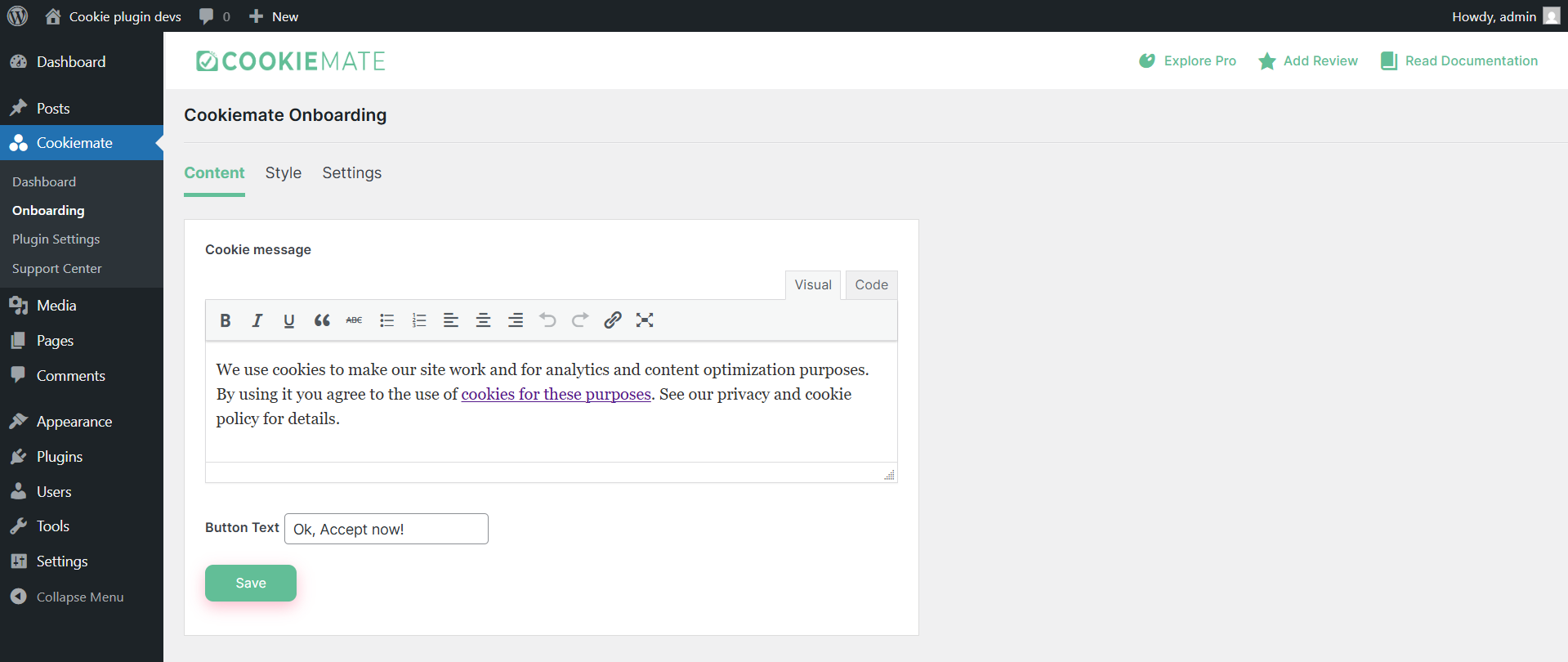Select Cookiemate in the admin sidebar
Viewport: 1568px width, 662px height.
82,143
